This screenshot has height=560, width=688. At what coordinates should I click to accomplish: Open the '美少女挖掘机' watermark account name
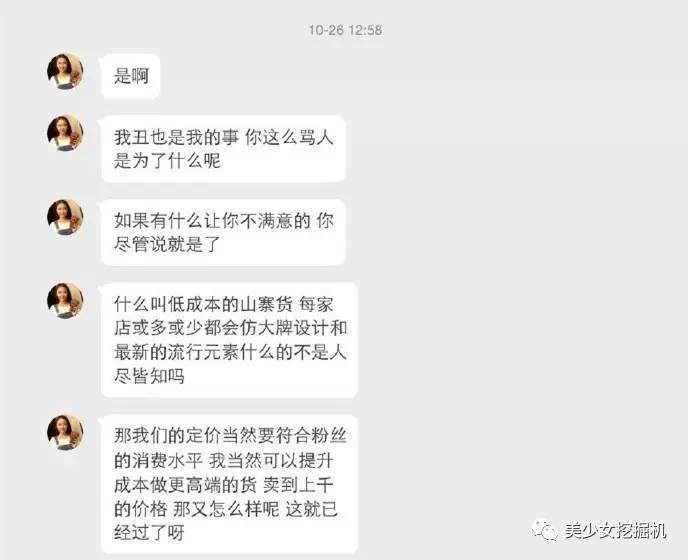[x=615, y=531]
